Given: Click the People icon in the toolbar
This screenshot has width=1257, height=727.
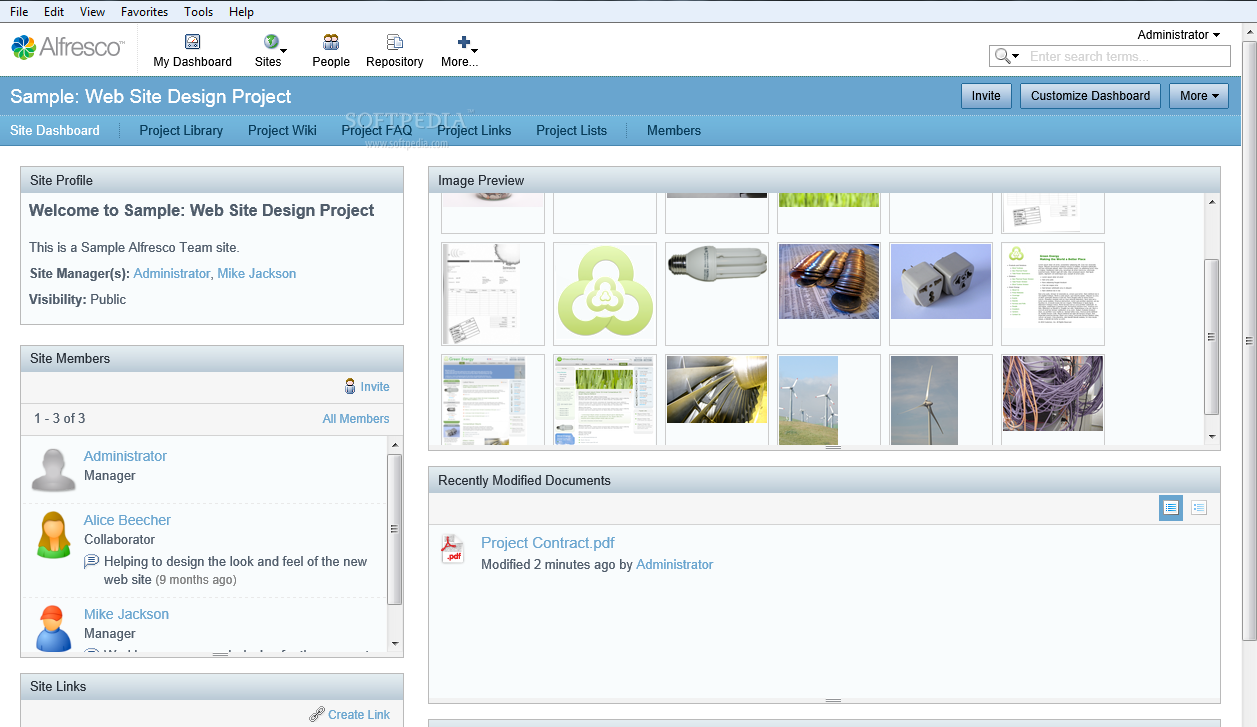Looking at the screenshot, I should click(x=330, y=42).
